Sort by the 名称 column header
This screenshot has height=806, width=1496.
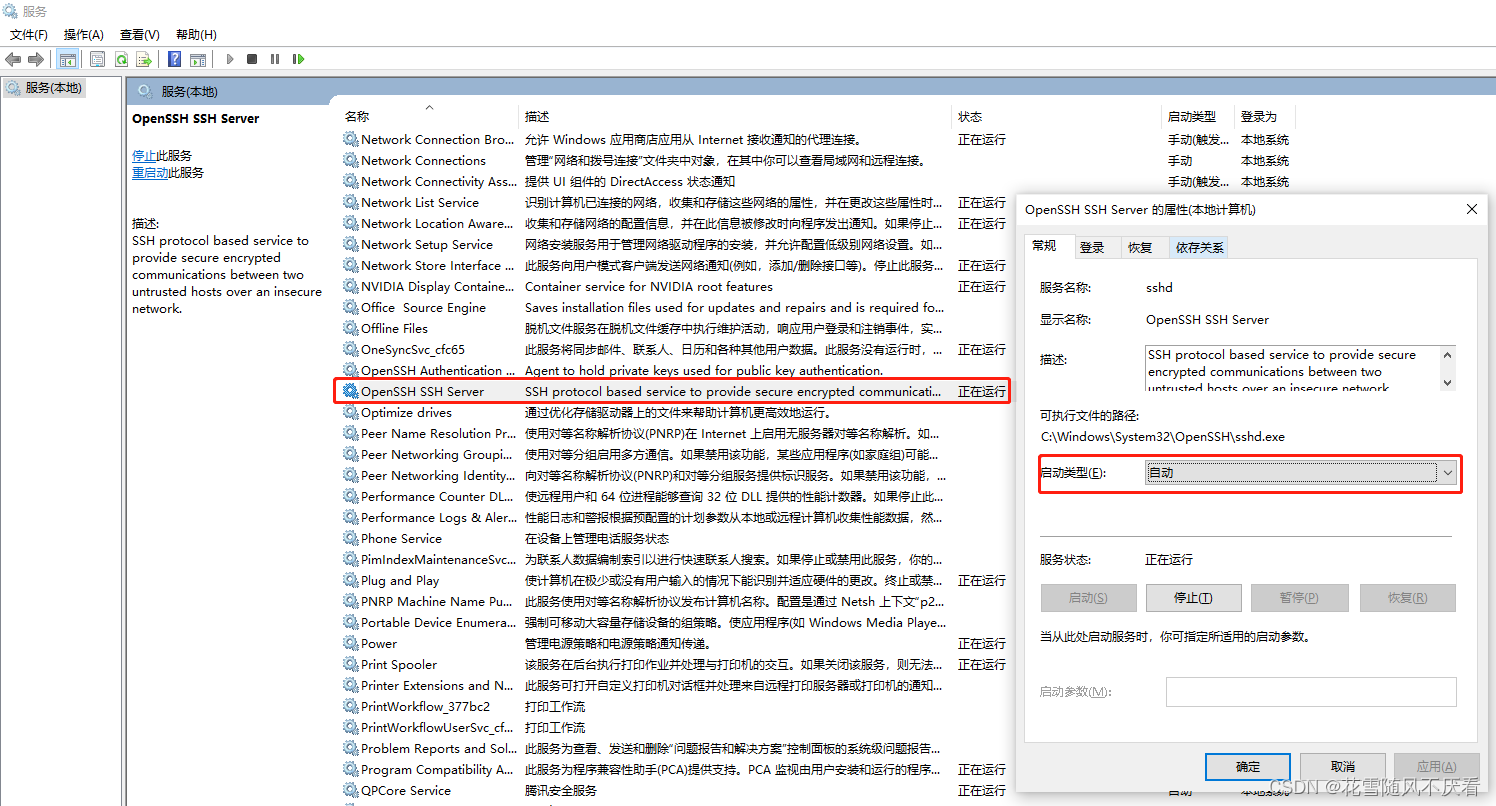[357, 116]
